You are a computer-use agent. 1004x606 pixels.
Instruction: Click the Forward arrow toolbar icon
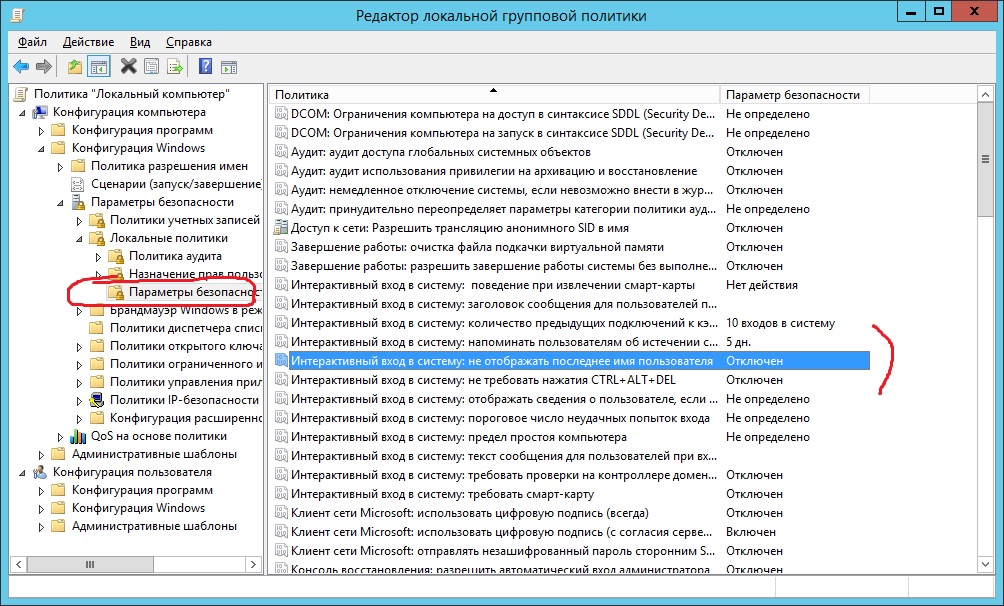[x=44, y=67]
